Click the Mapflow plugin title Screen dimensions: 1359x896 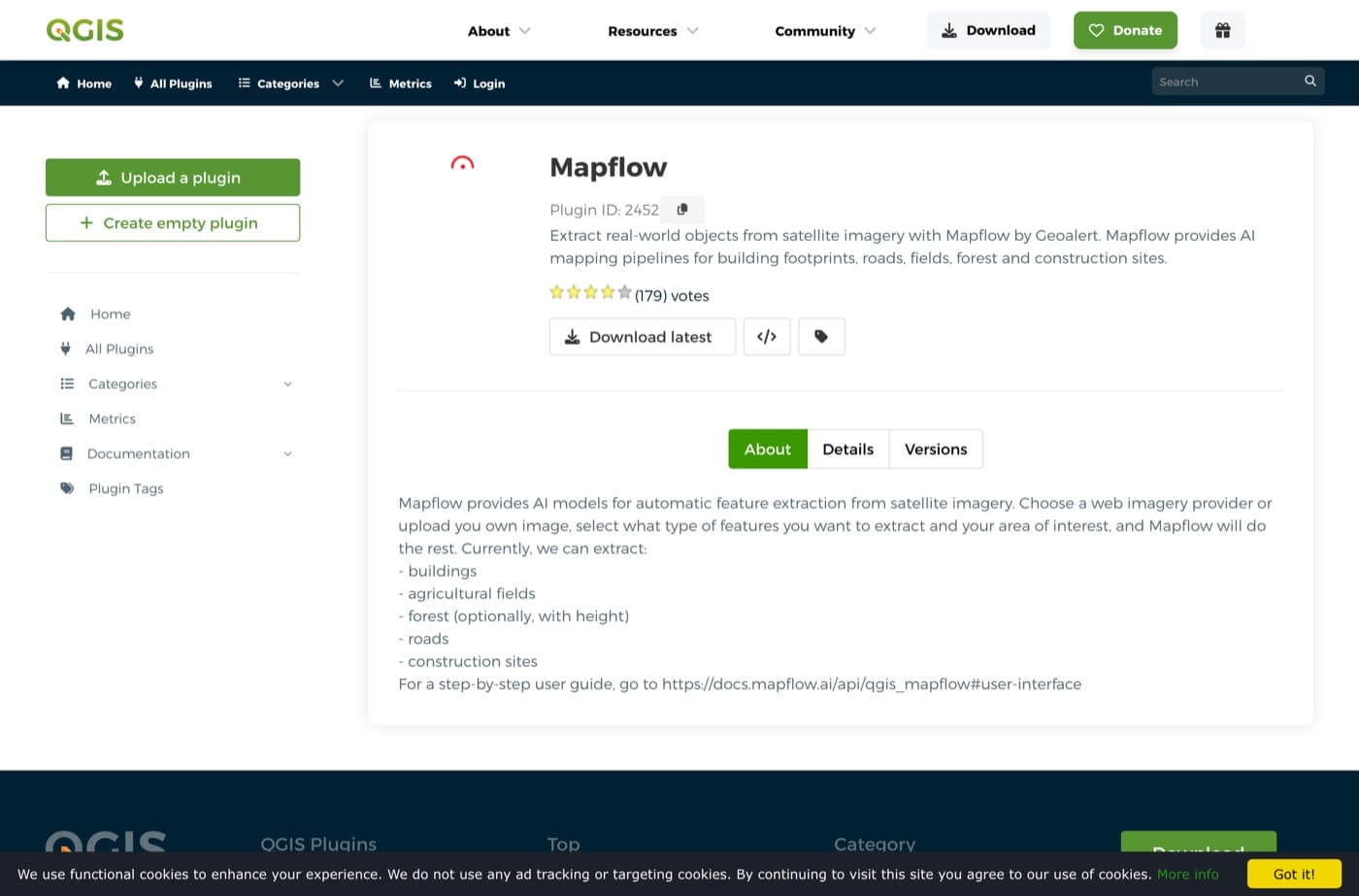click(609, 167)
